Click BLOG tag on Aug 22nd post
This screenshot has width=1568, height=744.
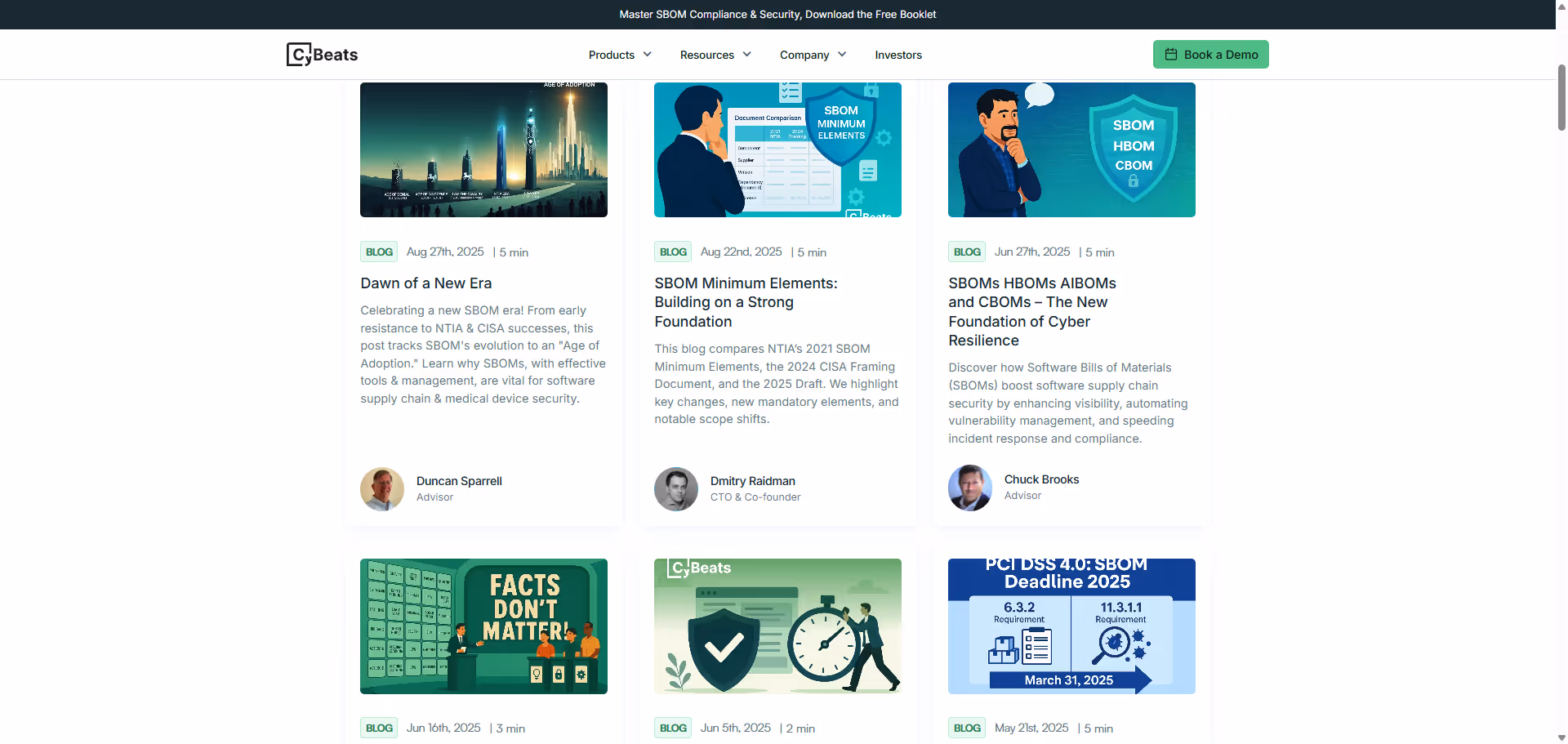pyautogui.click(x=673, y=252)
